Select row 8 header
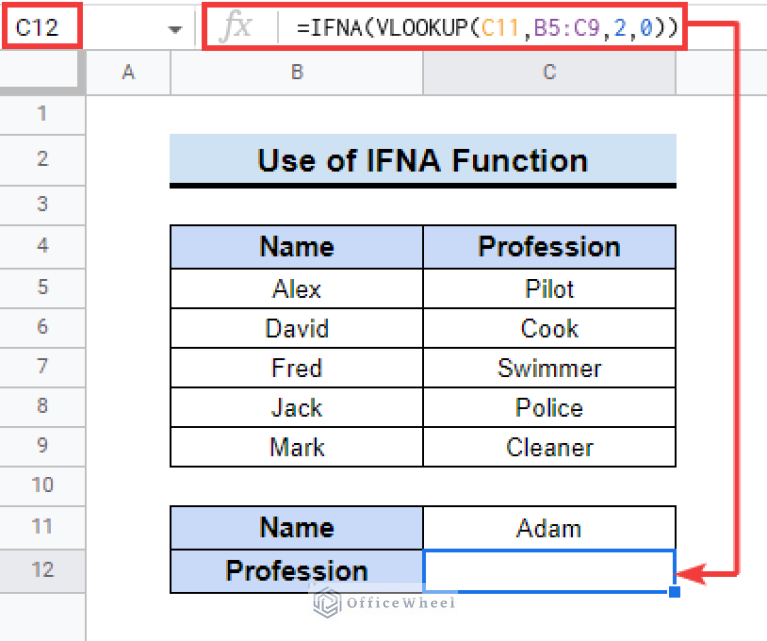Screen dimensions: 767x641 coord(42,407)
